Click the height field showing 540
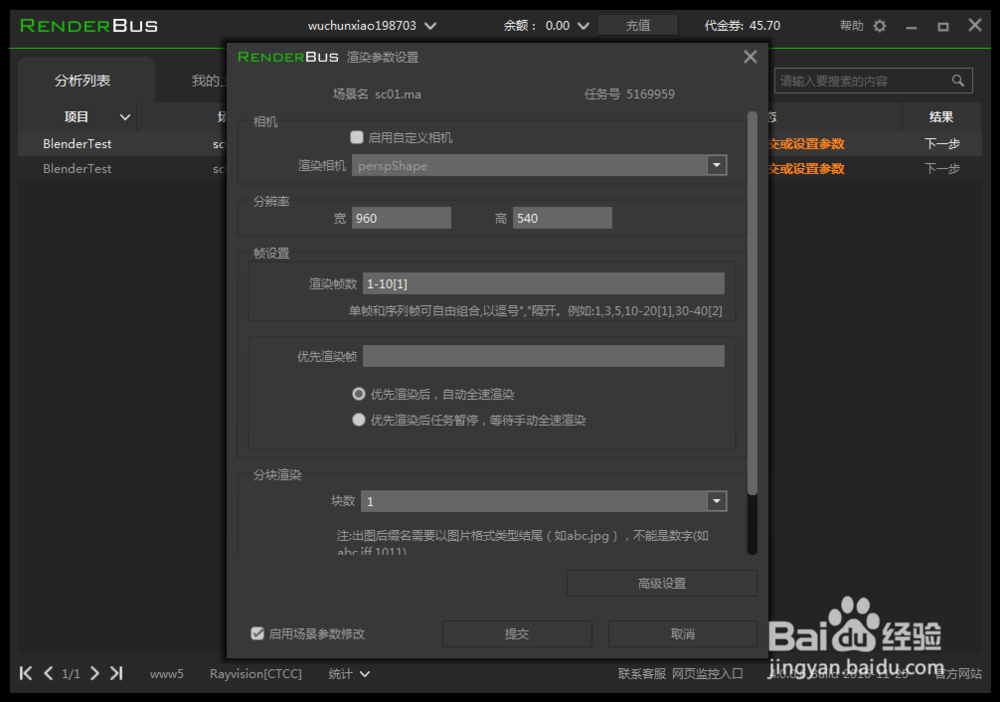This screenshot has width=1000, height=702. tap(562, 218)
